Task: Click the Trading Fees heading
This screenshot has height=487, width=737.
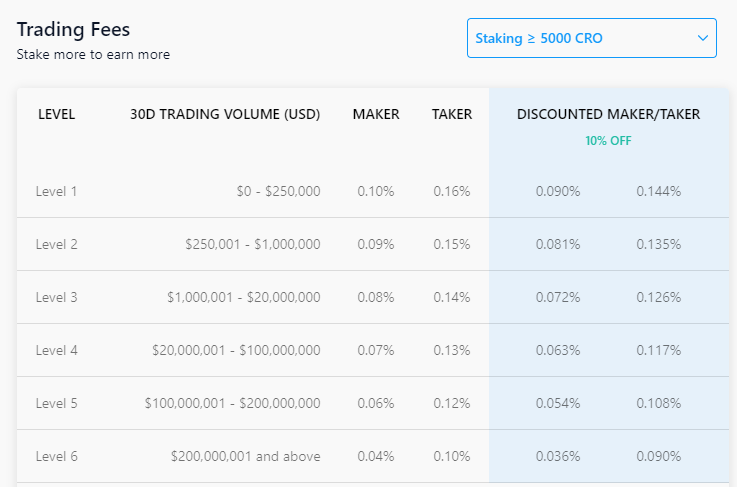Action: tap(73, 30)
